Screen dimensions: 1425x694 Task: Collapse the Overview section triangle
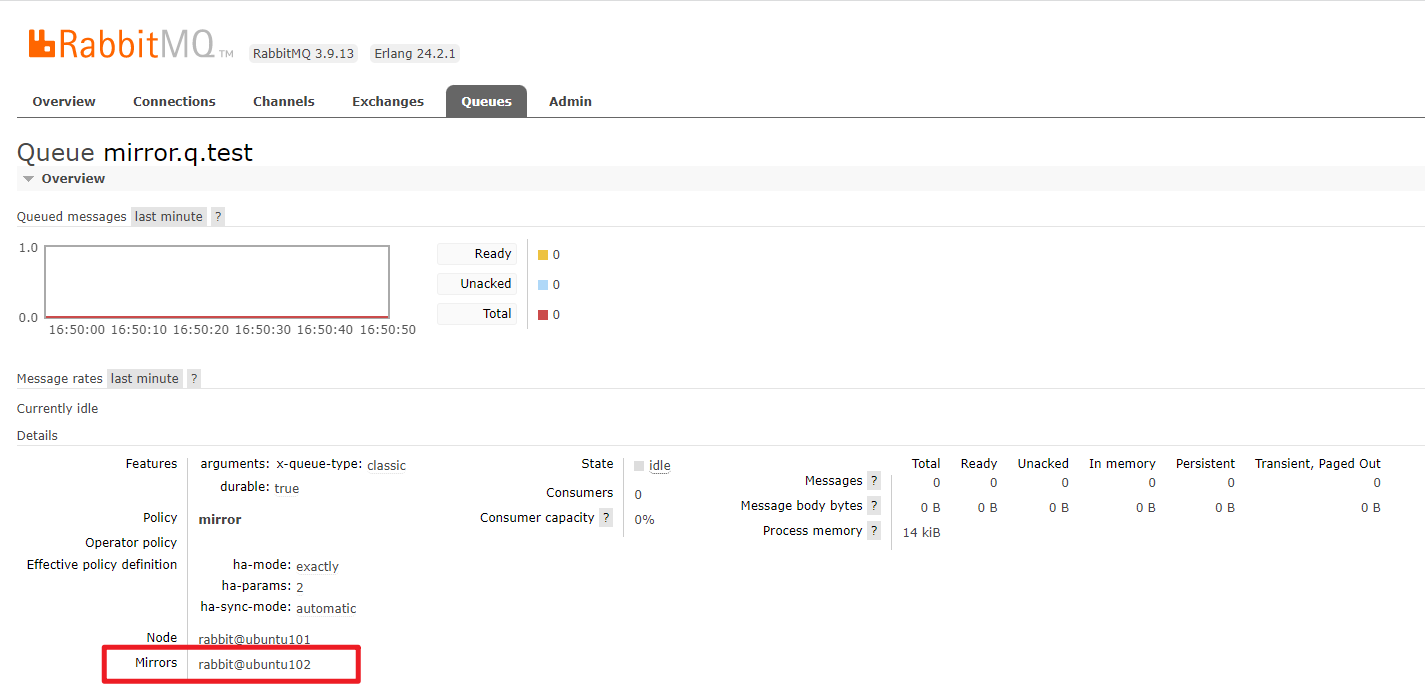pos(29,179)
